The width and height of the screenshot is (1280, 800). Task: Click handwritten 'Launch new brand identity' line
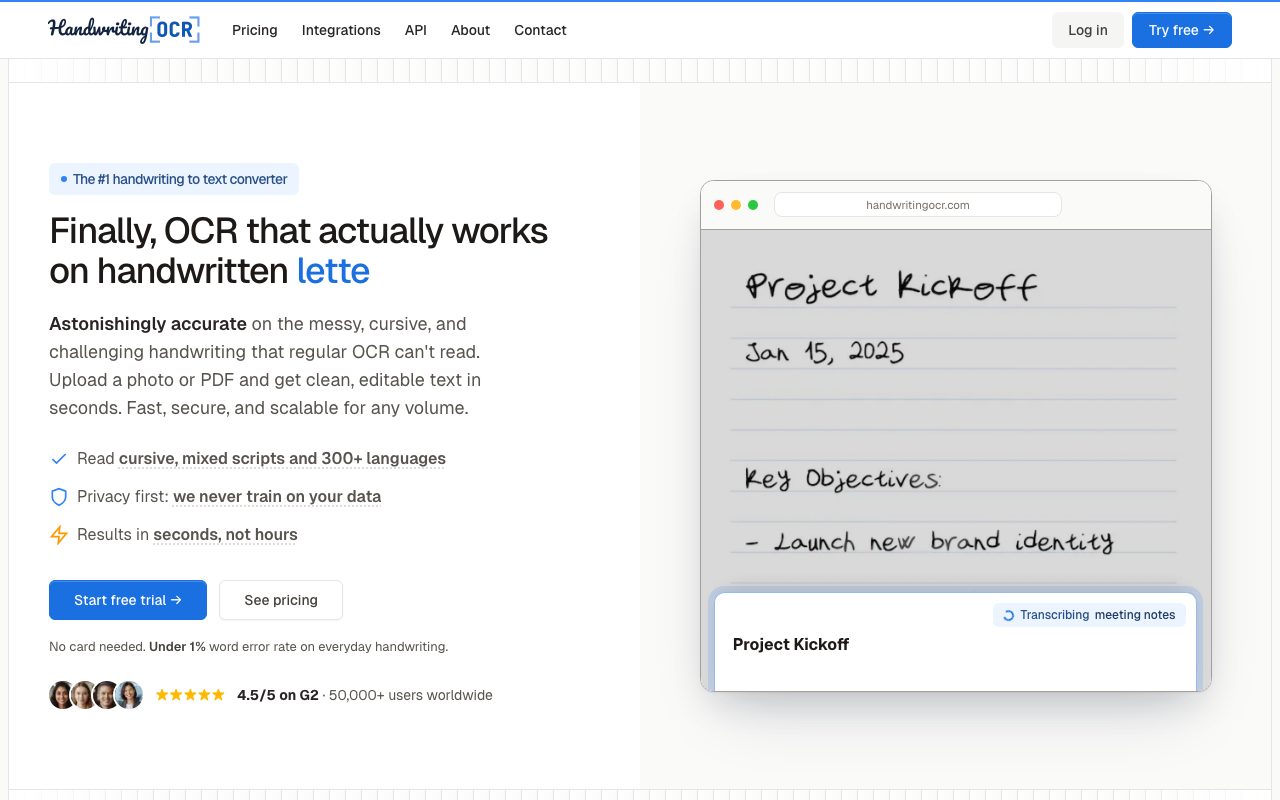[929, 542]
